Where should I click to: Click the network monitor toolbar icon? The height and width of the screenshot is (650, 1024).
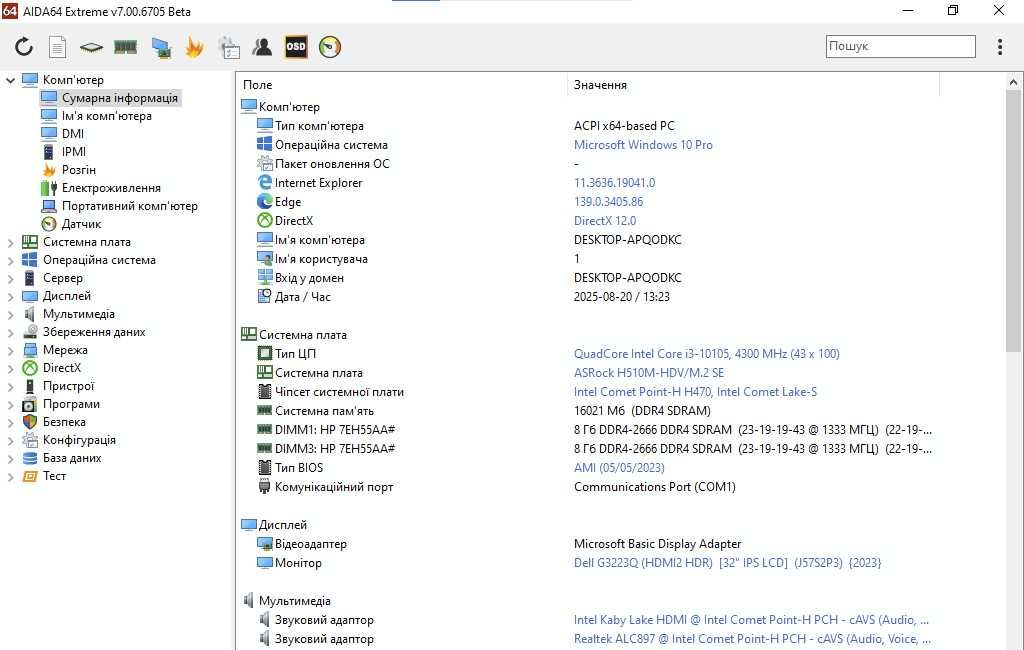(x=161, y=47)
